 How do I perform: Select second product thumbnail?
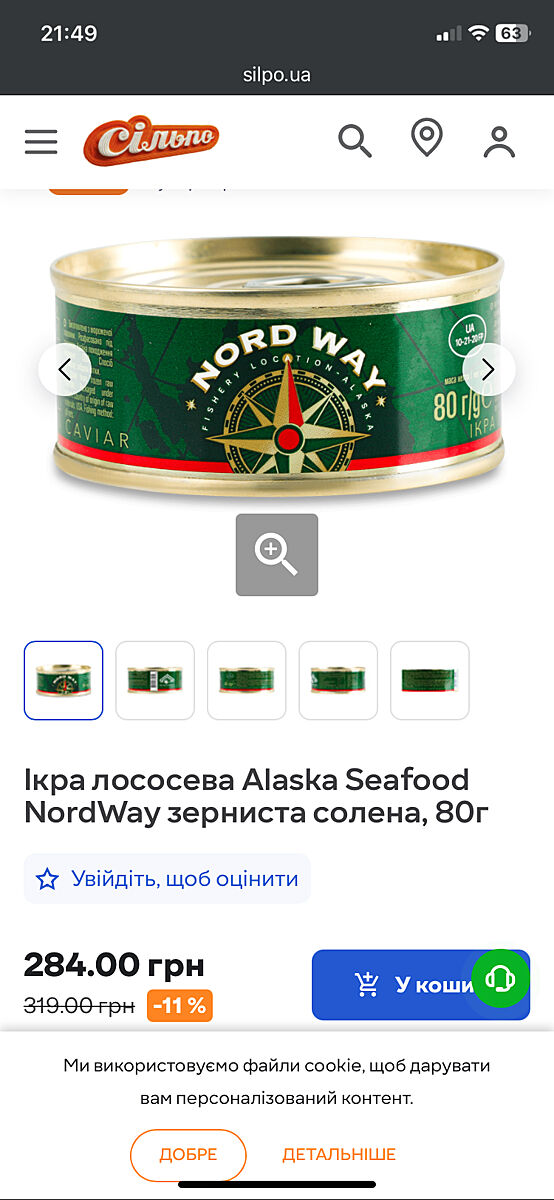pyautogui.click(x=155, y=680)
